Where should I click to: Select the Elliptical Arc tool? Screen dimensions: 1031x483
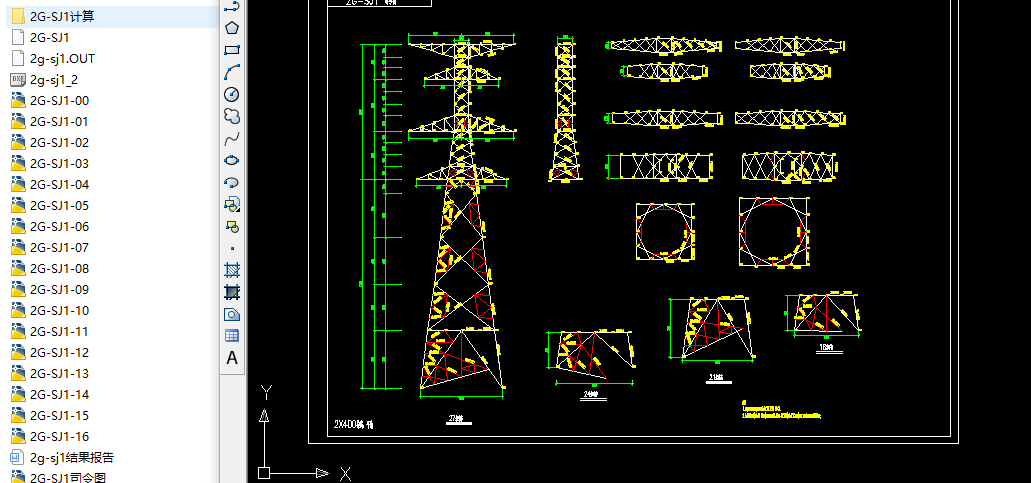pyautogui.click(x=231, y=182)
